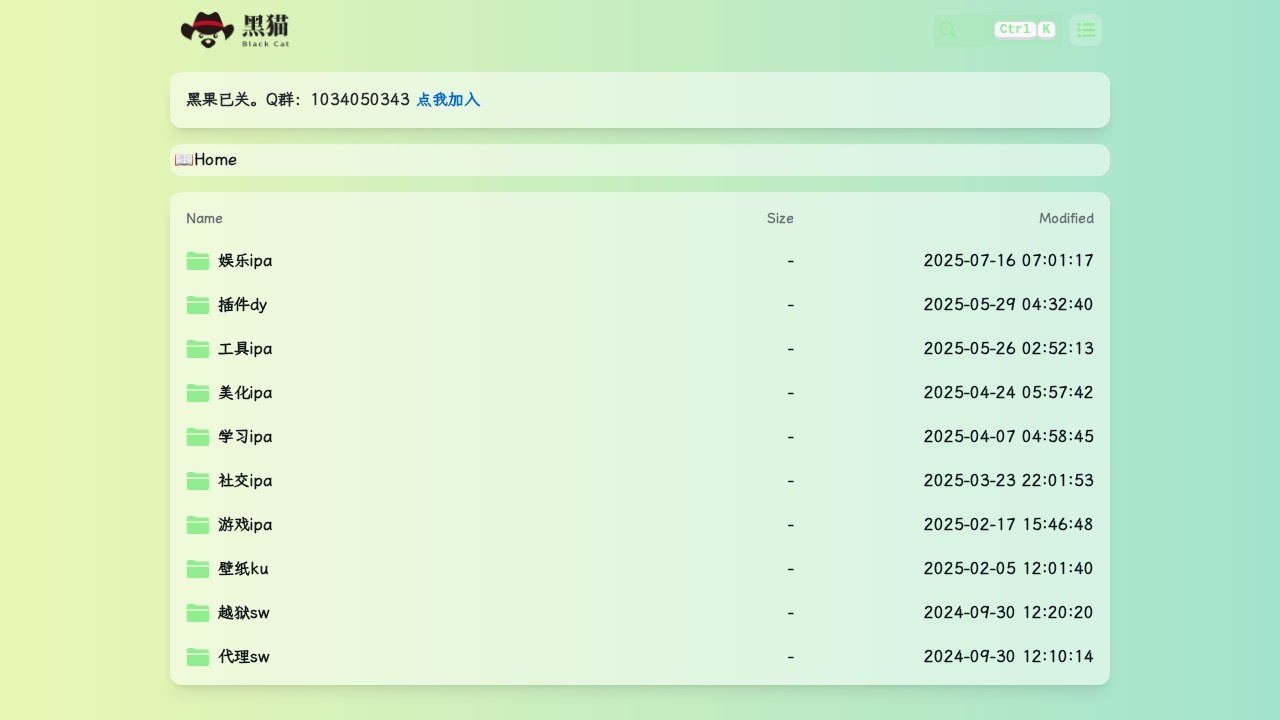Click the 点我加入 group link
This screenshot has width=1280, height=720.
click(448, 100)
